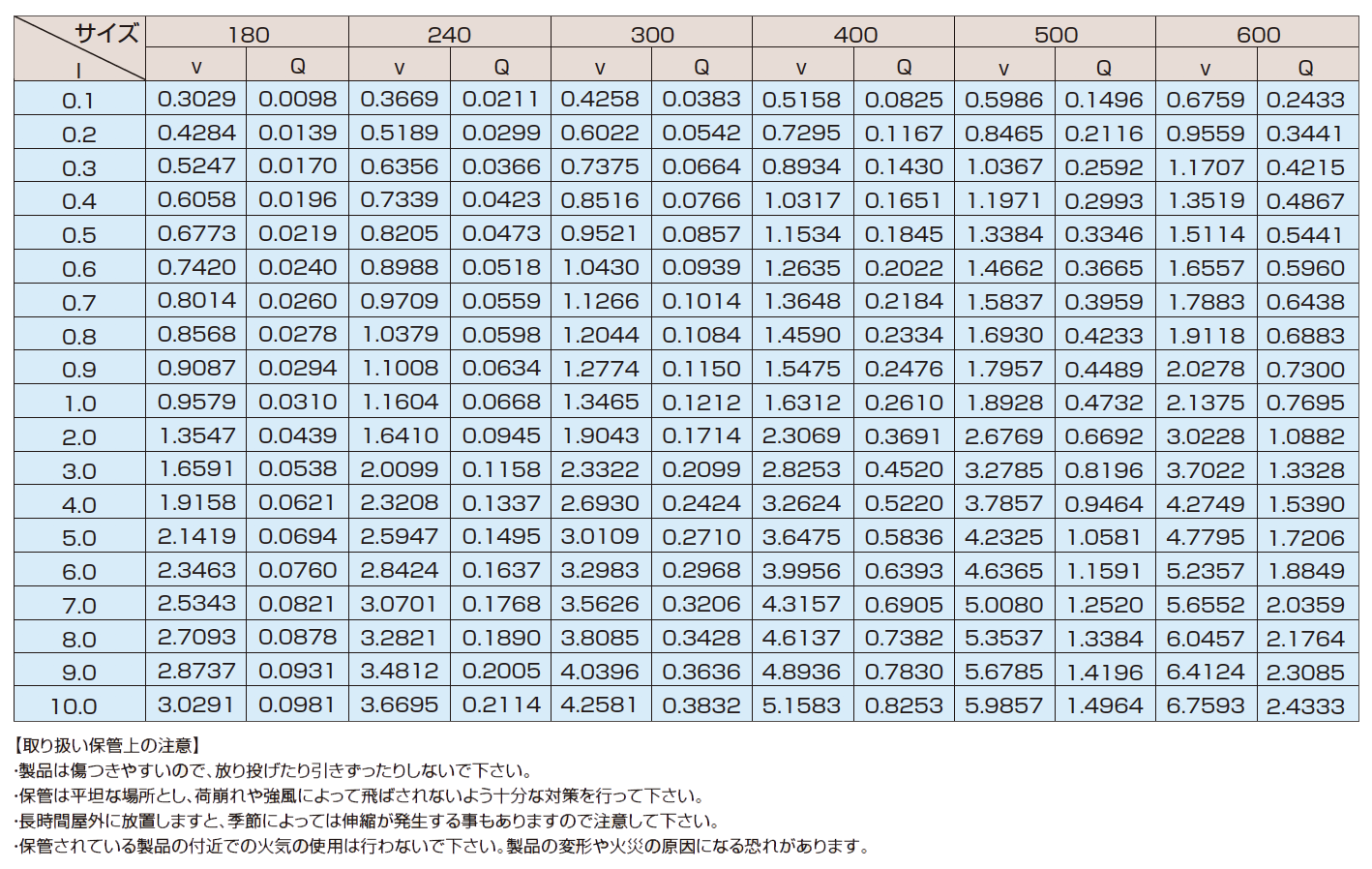This screenshot has width=1372, height=869.
Task: Select the cell with value 0.0098
Action: point(297,100)
